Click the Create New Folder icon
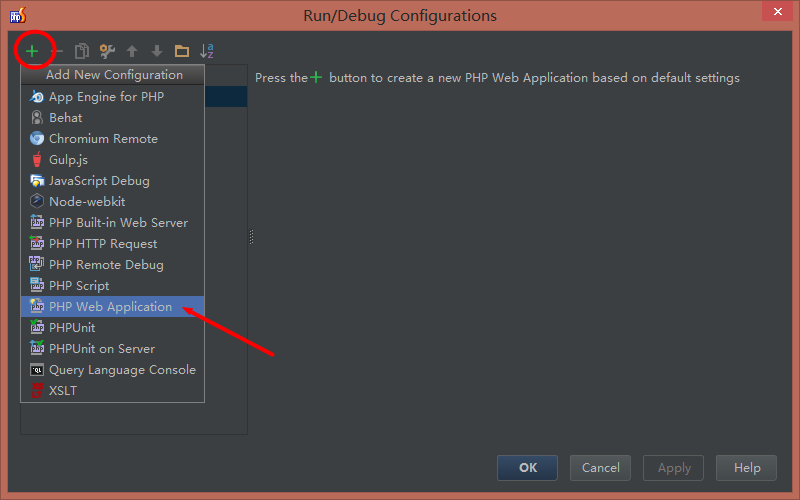This screenshot has width=800, height=500. point(182,51)
